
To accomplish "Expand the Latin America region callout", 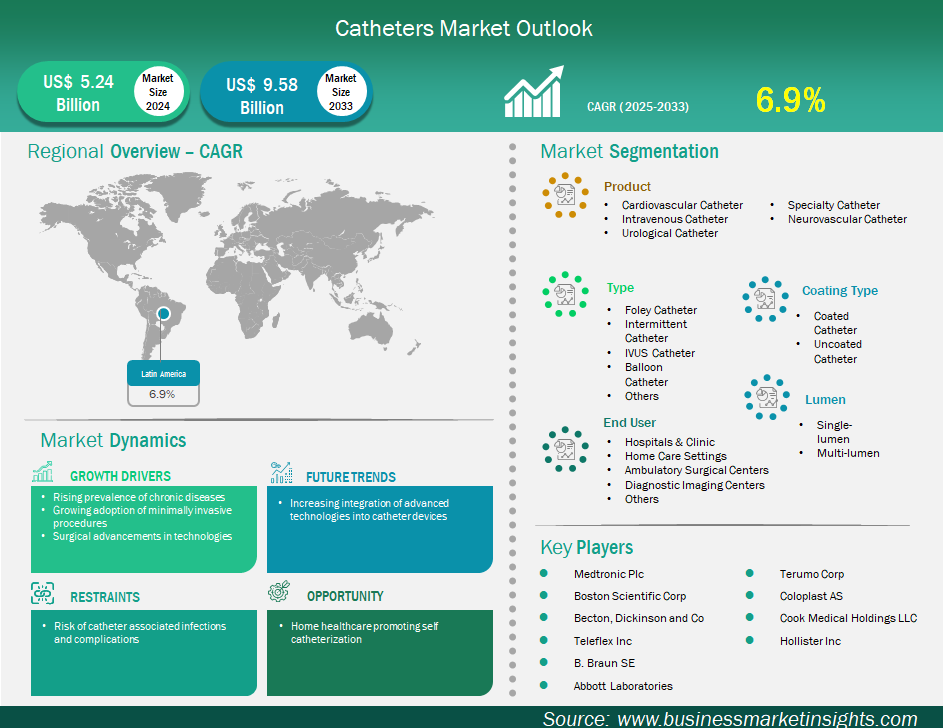I will pos(163,373).
